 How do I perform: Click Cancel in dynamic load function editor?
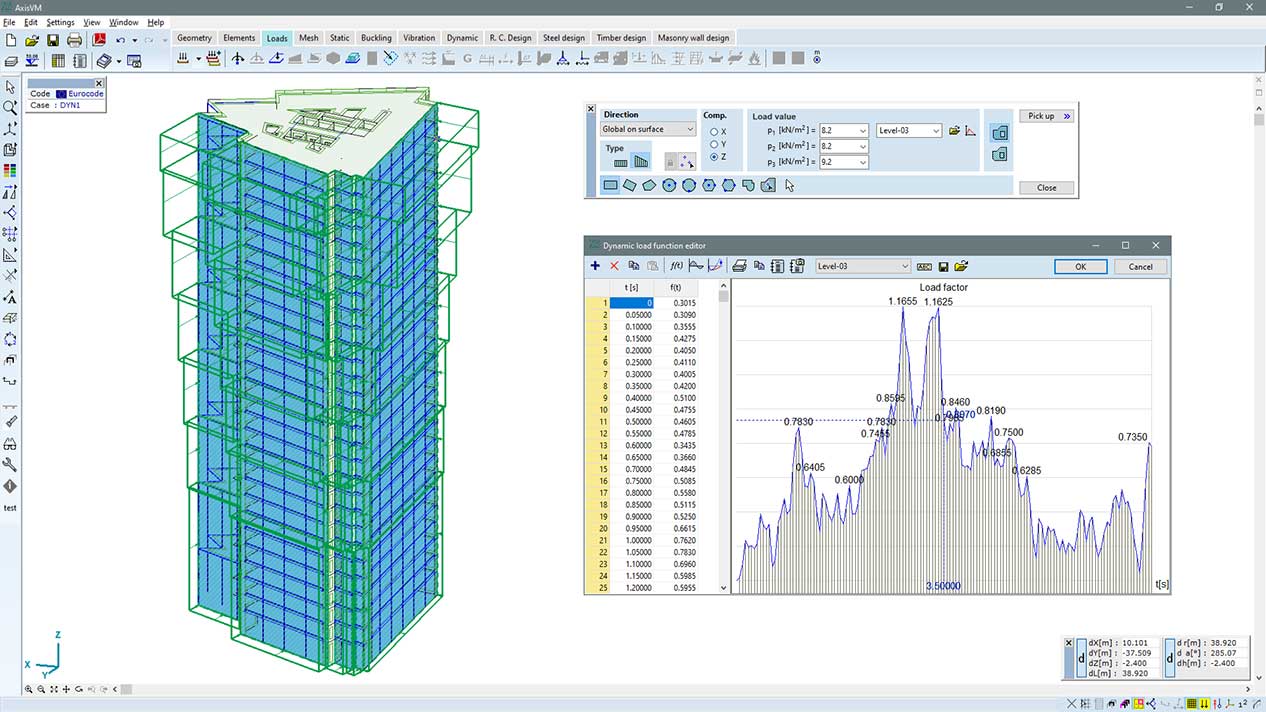1140,267
